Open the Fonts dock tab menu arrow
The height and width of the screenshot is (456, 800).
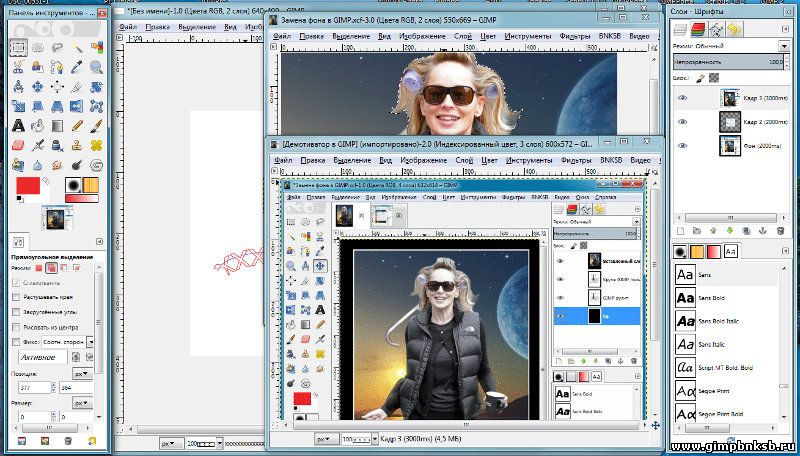pyautogui.click(x=785, y=250)
